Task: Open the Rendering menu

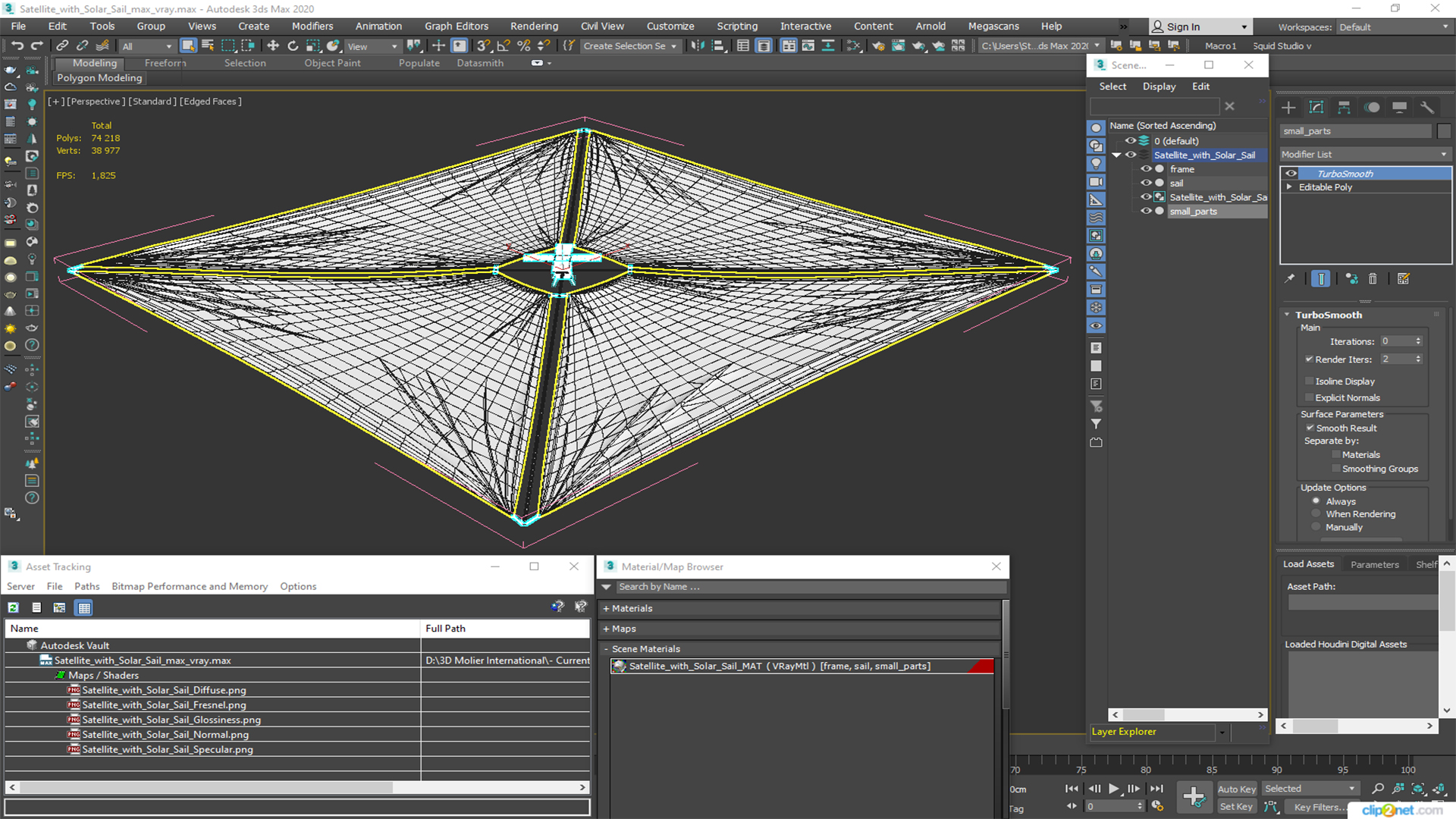Action: coord(534,26)
